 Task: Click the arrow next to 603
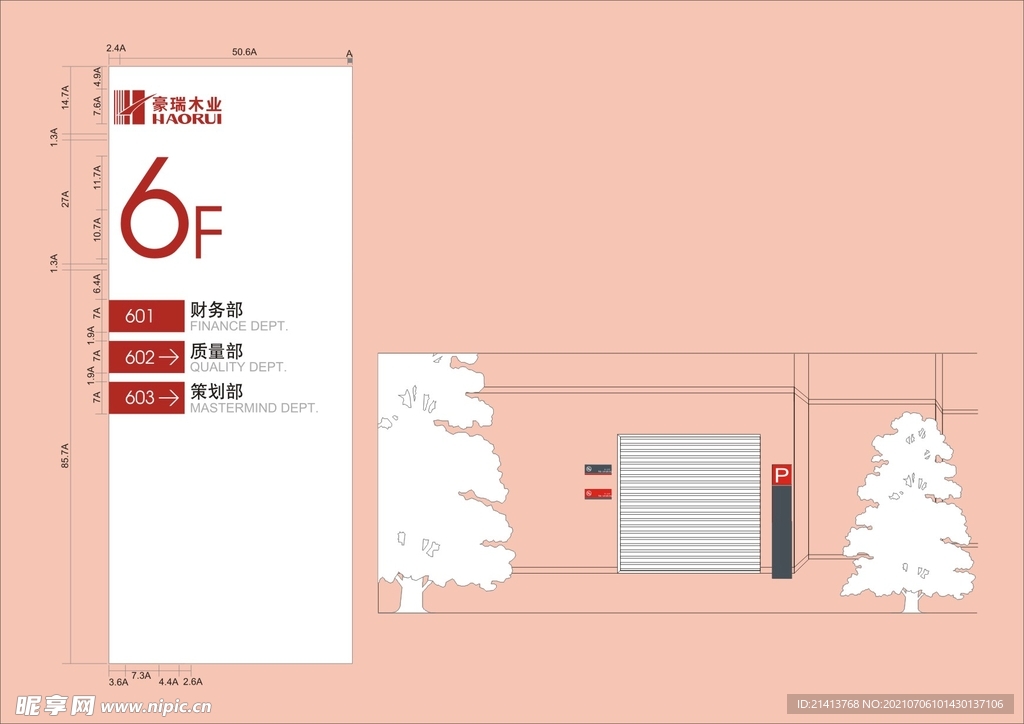(x=169, y=398)
